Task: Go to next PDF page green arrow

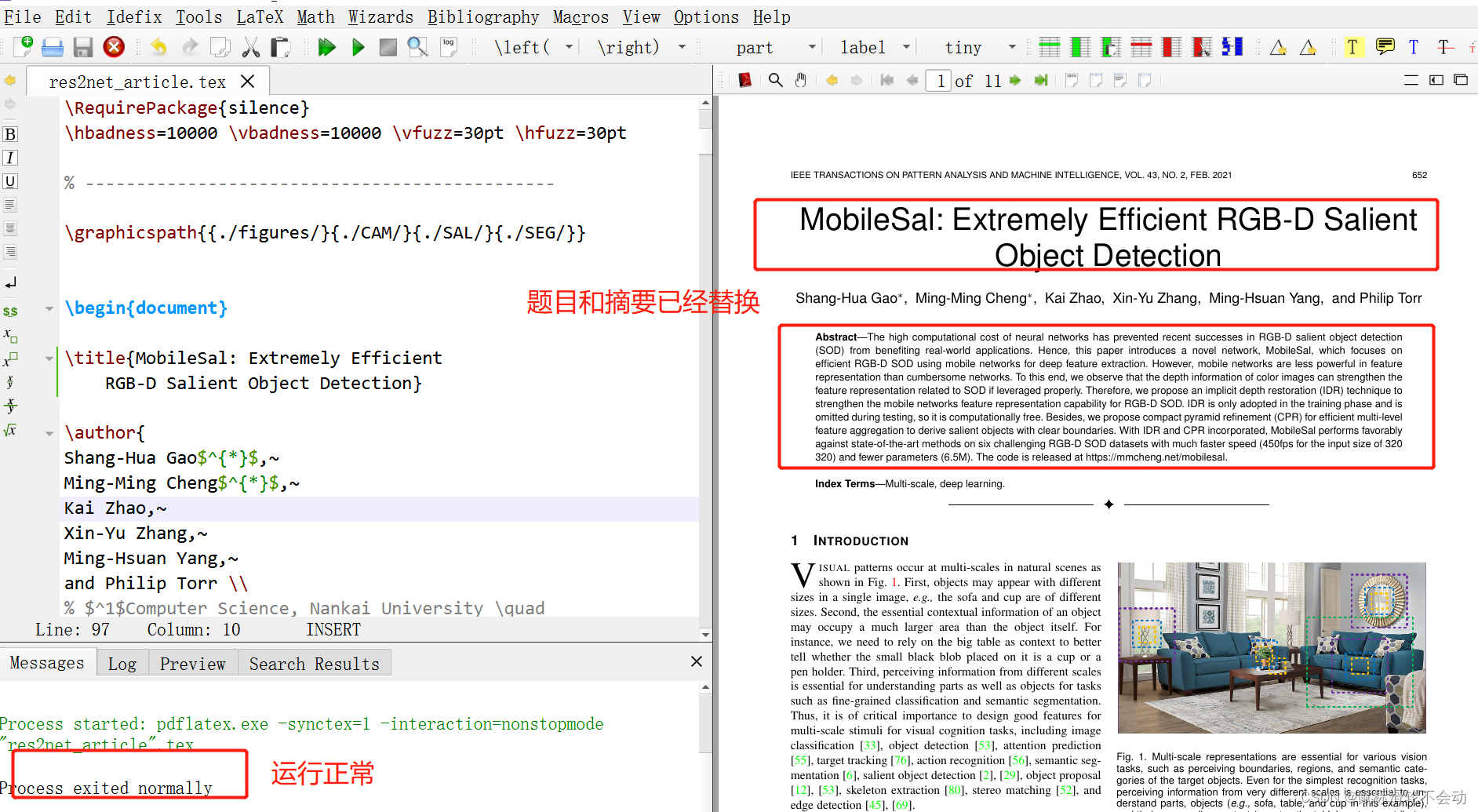Action: [1015, 80]
